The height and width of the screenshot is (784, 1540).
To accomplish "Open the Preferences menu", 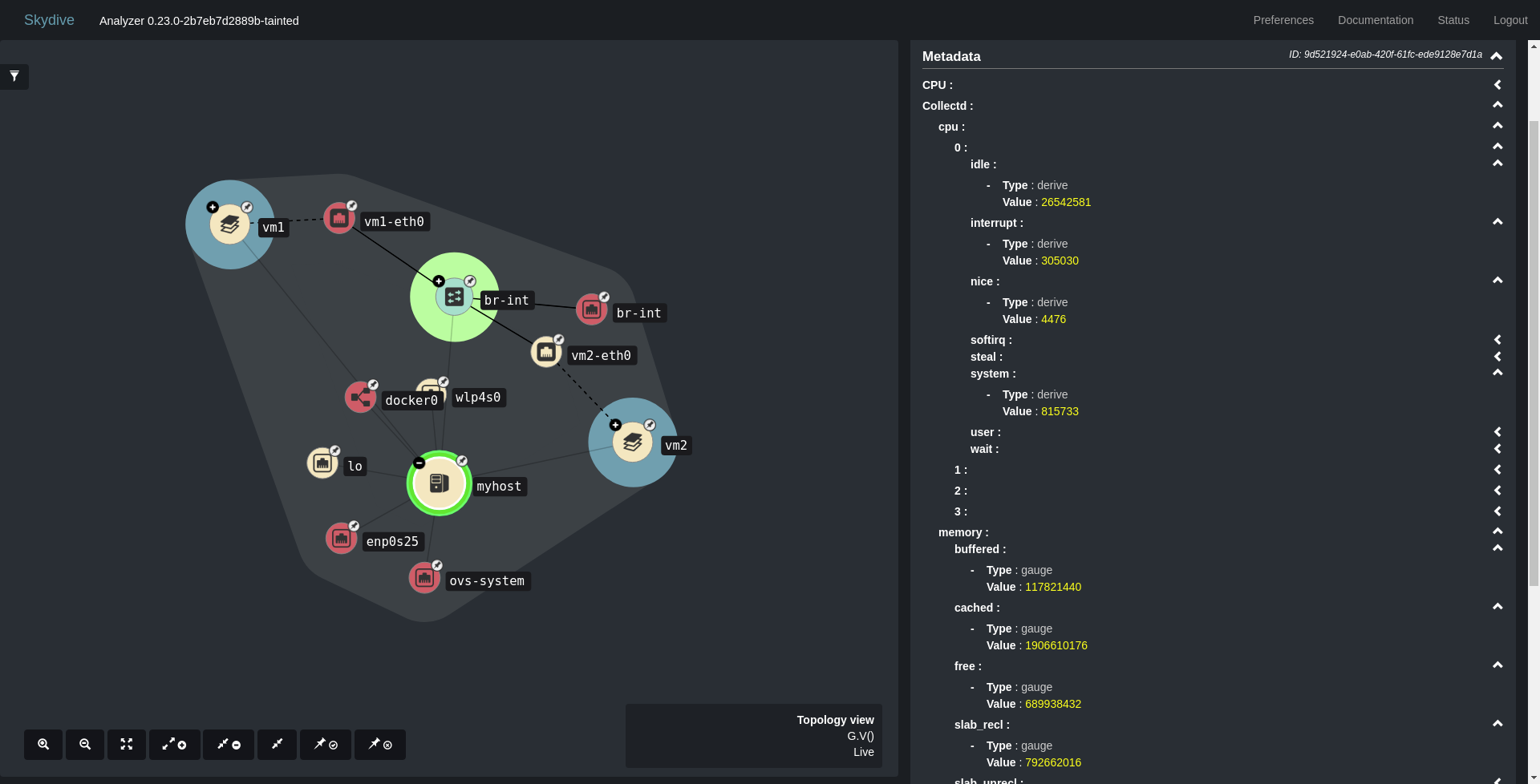I will (1283, 20).
